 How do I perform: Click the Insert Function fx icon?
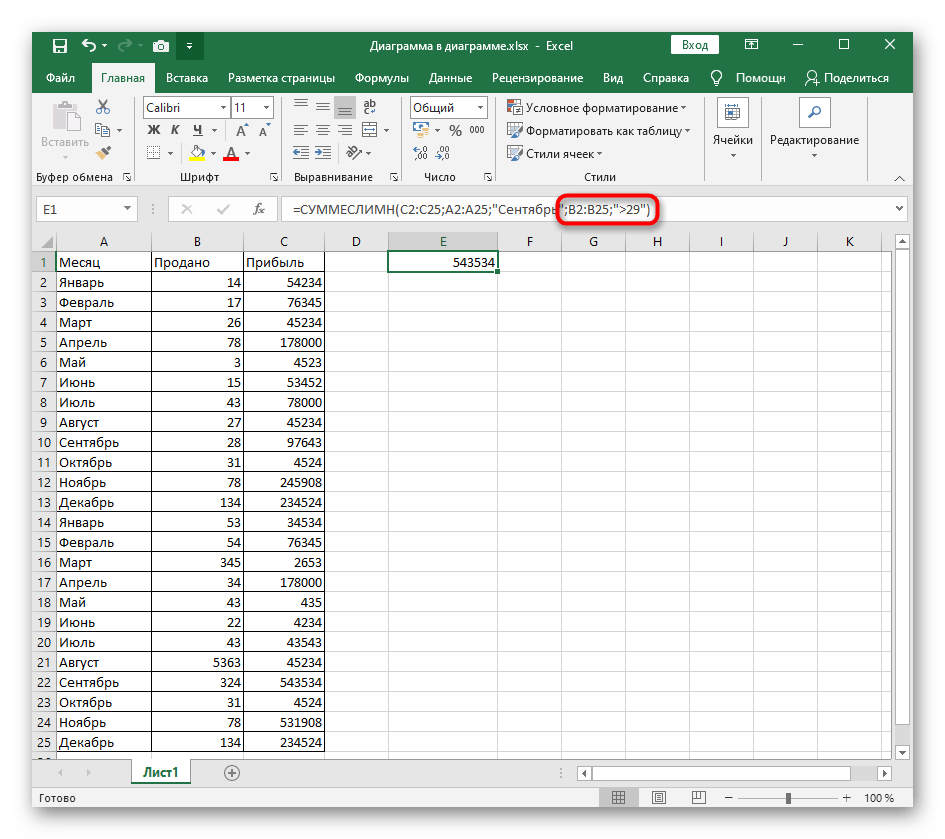(x=259, y=209)
